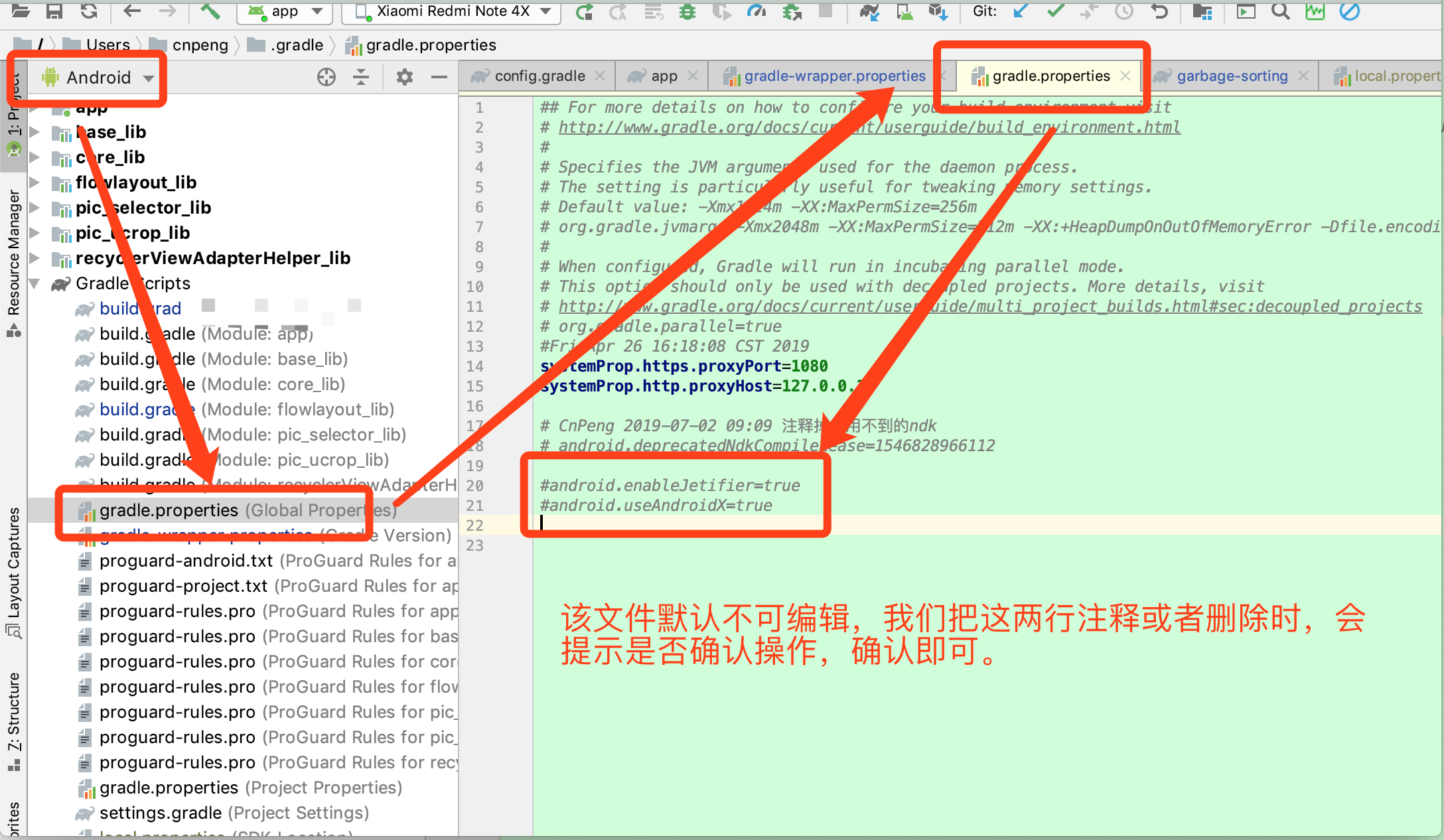1444x840 pixels.
Task: Open the Project panel settings gear
Action: pos(404,77)
